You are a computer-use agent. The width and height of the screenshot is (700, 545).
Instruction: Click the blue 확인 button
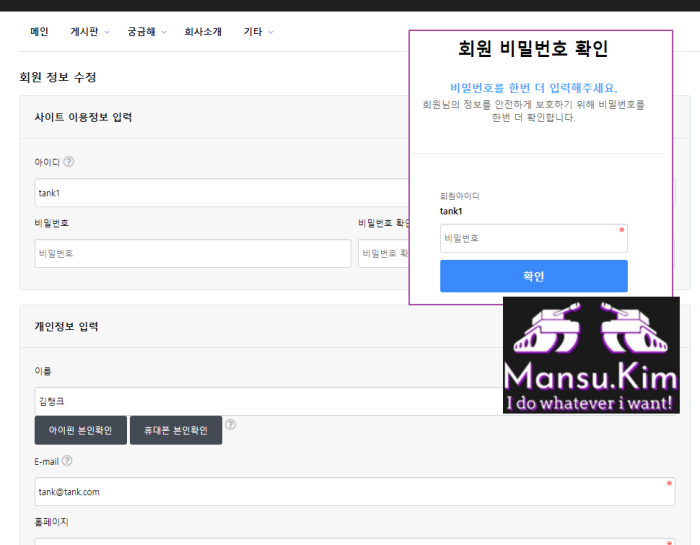click(x=533, y=276)
